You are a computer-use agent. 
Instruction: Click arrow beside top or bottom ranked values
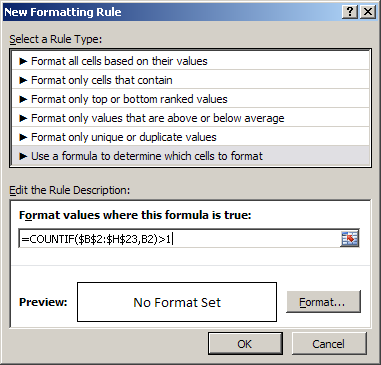(x=23, y=99)
